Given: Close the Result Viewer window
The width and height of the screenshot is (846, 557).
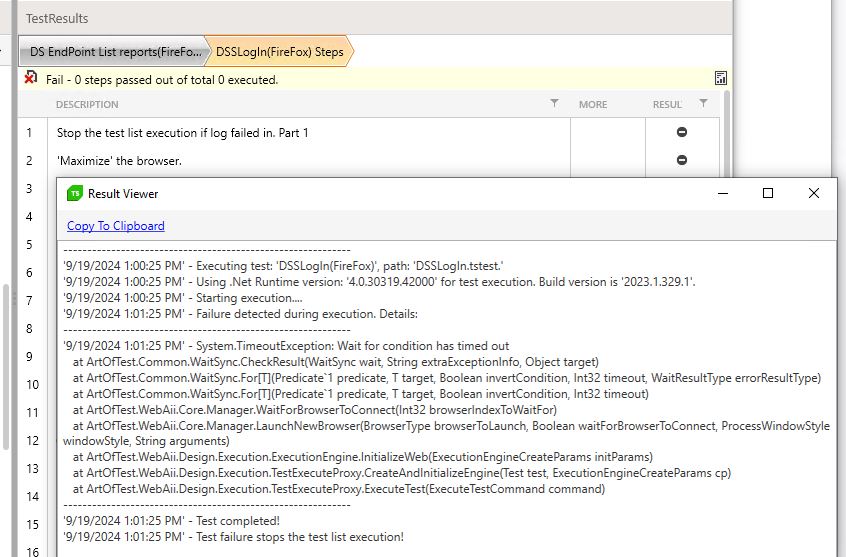Looking at the screenshot, I should coord(814,194).
